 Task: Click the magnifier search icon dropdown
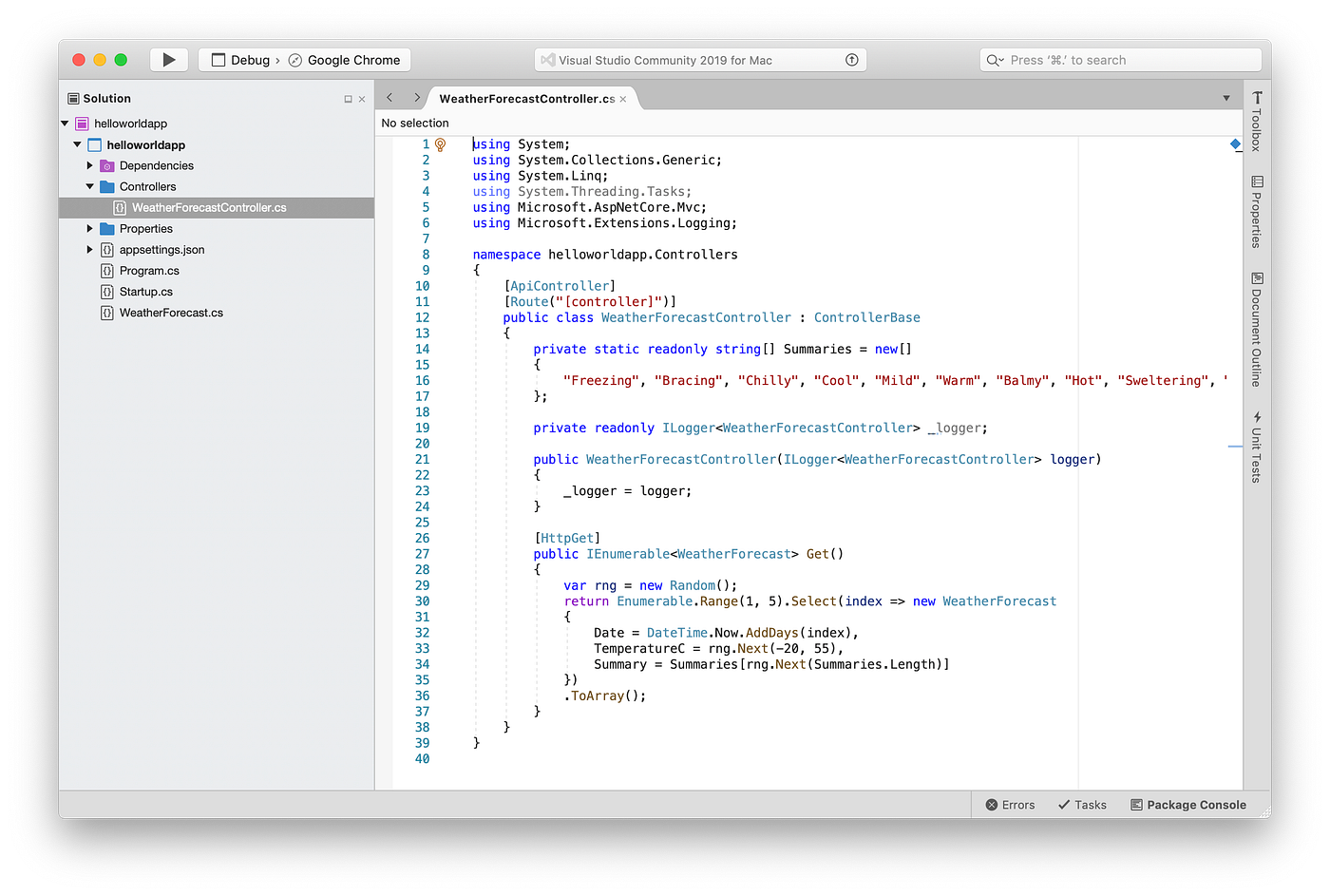pos(995,60)
